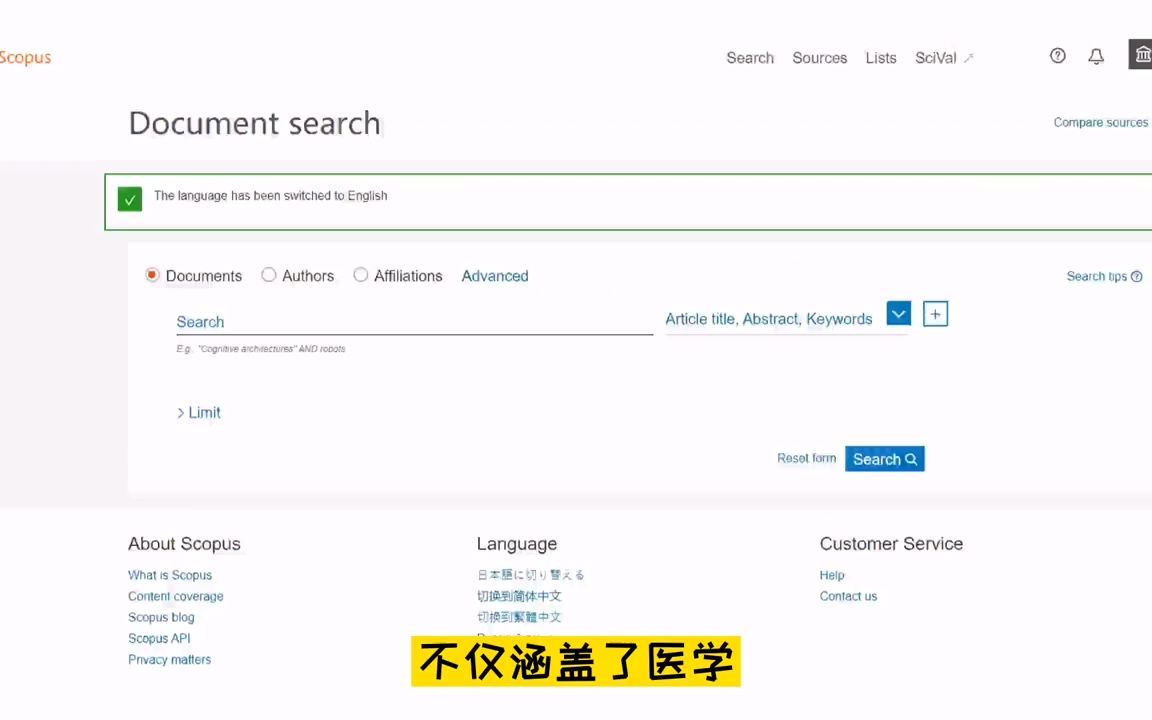Open Sources in the top navigation
The height and width of the screenshot is (720, 1152).
(x=819, y=58)
